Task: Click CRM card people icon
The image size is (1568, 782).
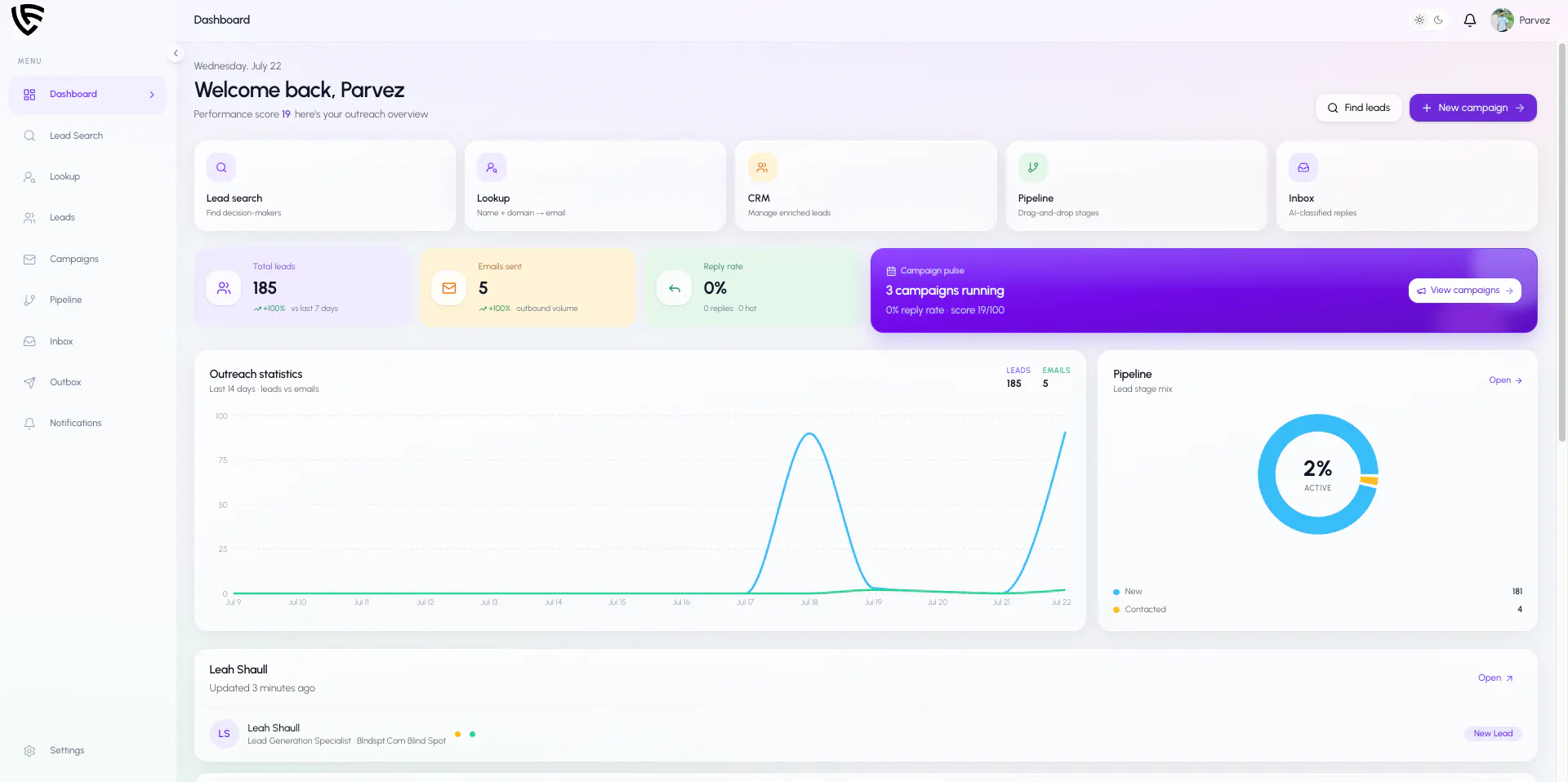Action: [762, 167]
